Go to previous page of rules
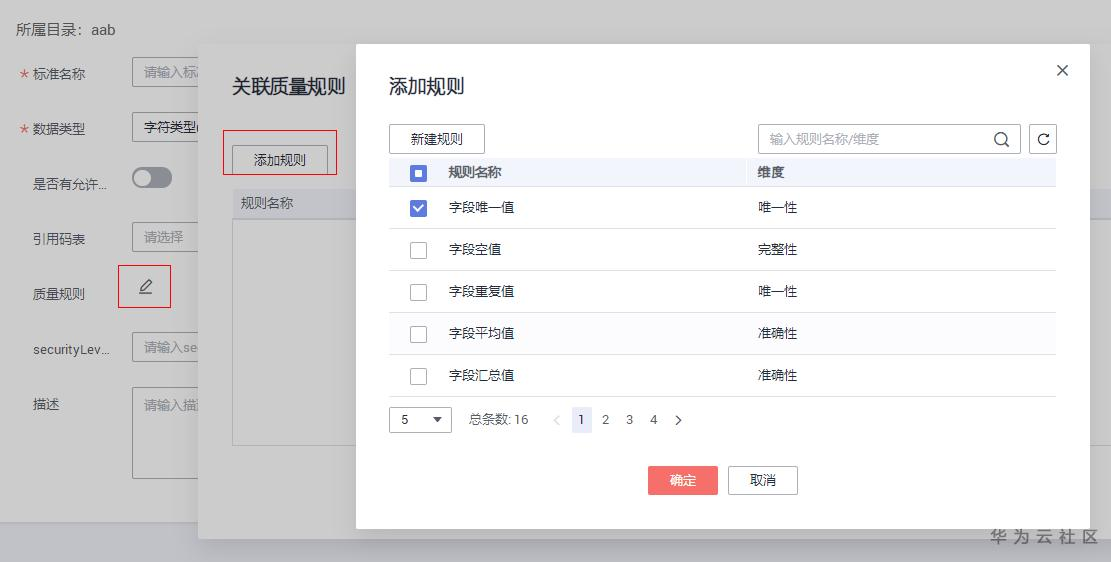Image resolution: width=1111 pixels, height=562 pixels. (556, 420)
